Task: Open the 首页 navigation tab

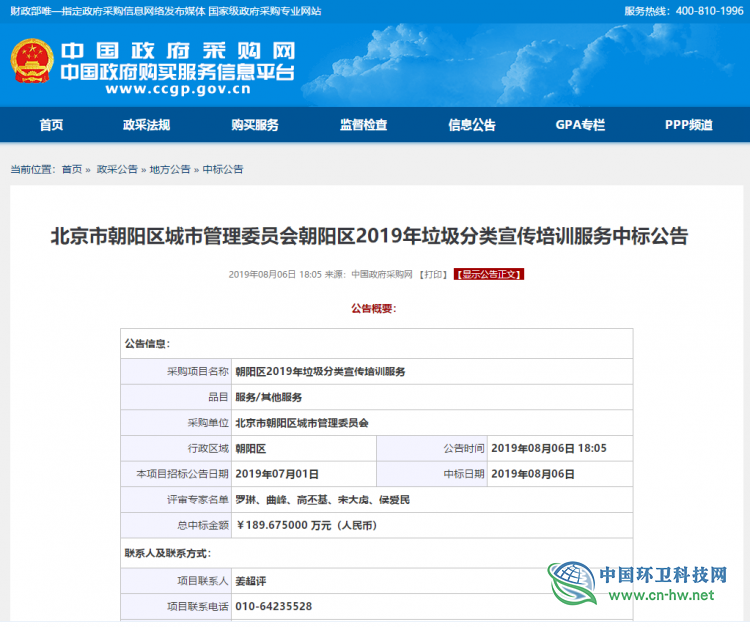Action: tap(51, 125)
